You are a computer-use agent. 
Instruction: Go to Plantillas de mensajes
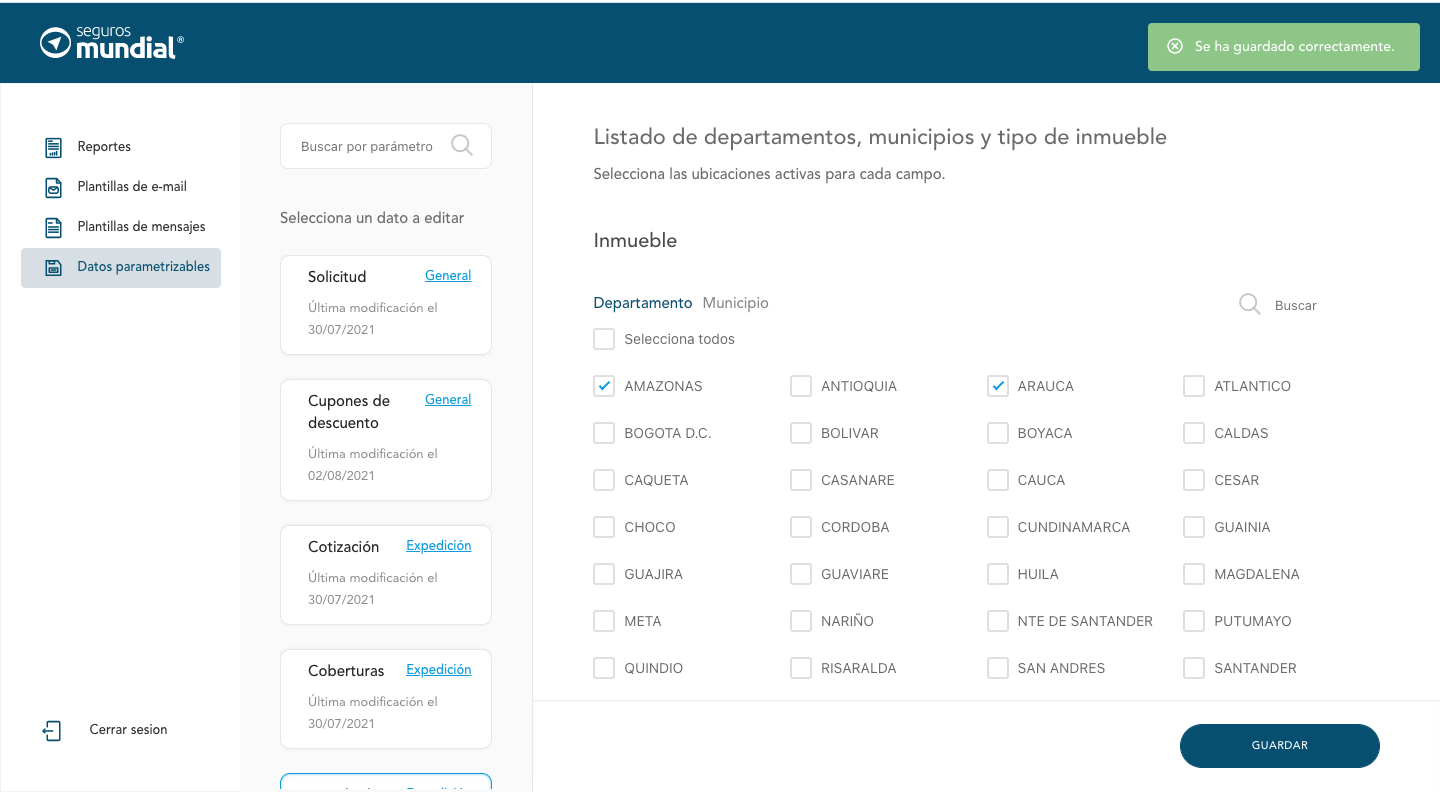[141, 227]
